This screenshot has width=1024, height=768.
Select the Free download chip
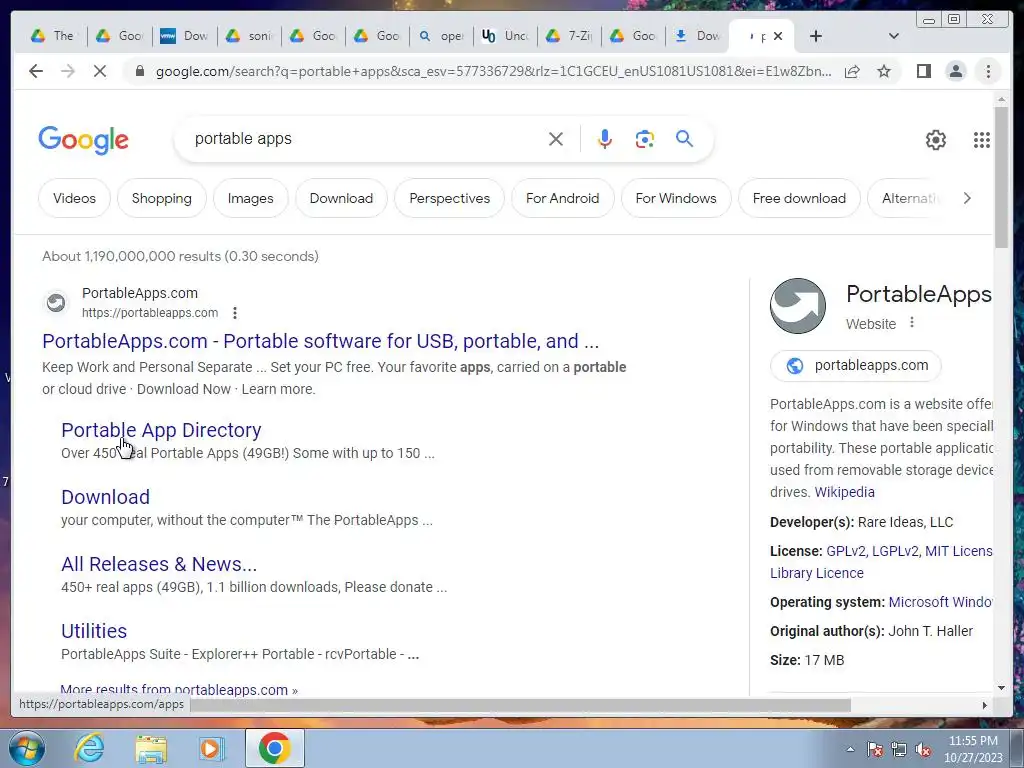click(x=799, y=198)
